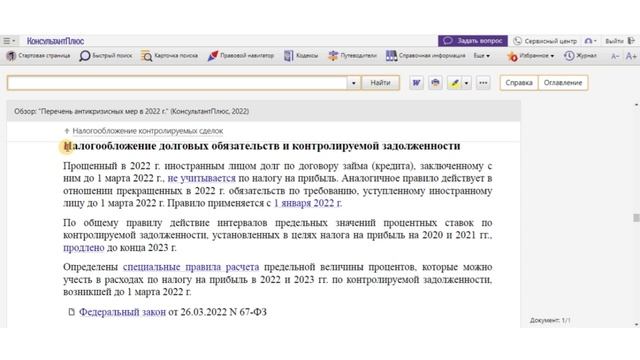Viewport: 640px width, 360px height.
Task: Switch to the Оглавление tab
Action: point(563,83)
